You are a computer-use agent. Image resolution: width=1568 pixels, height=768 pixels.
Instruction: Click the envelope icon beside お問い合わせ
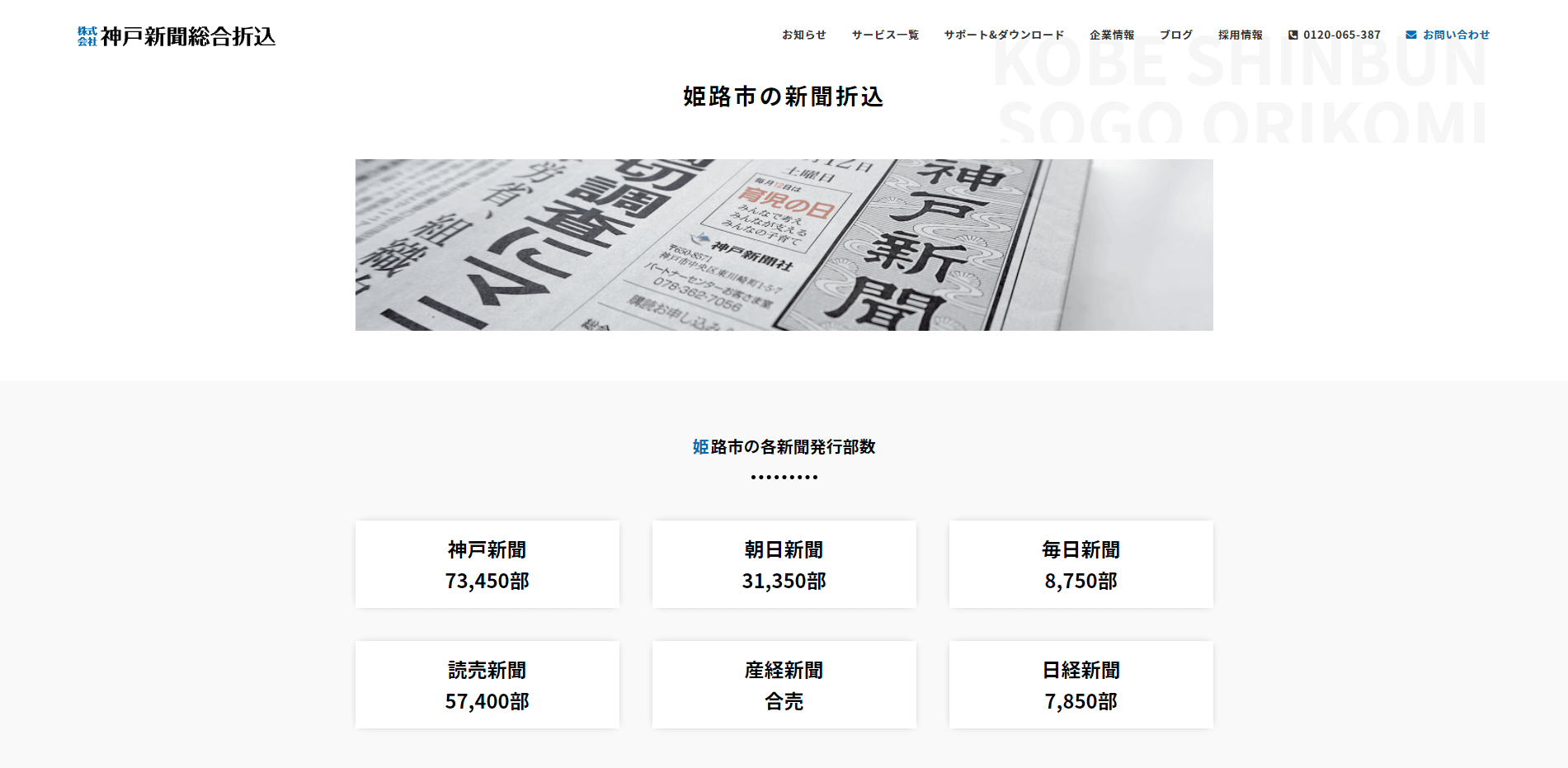coord(1411,35)
